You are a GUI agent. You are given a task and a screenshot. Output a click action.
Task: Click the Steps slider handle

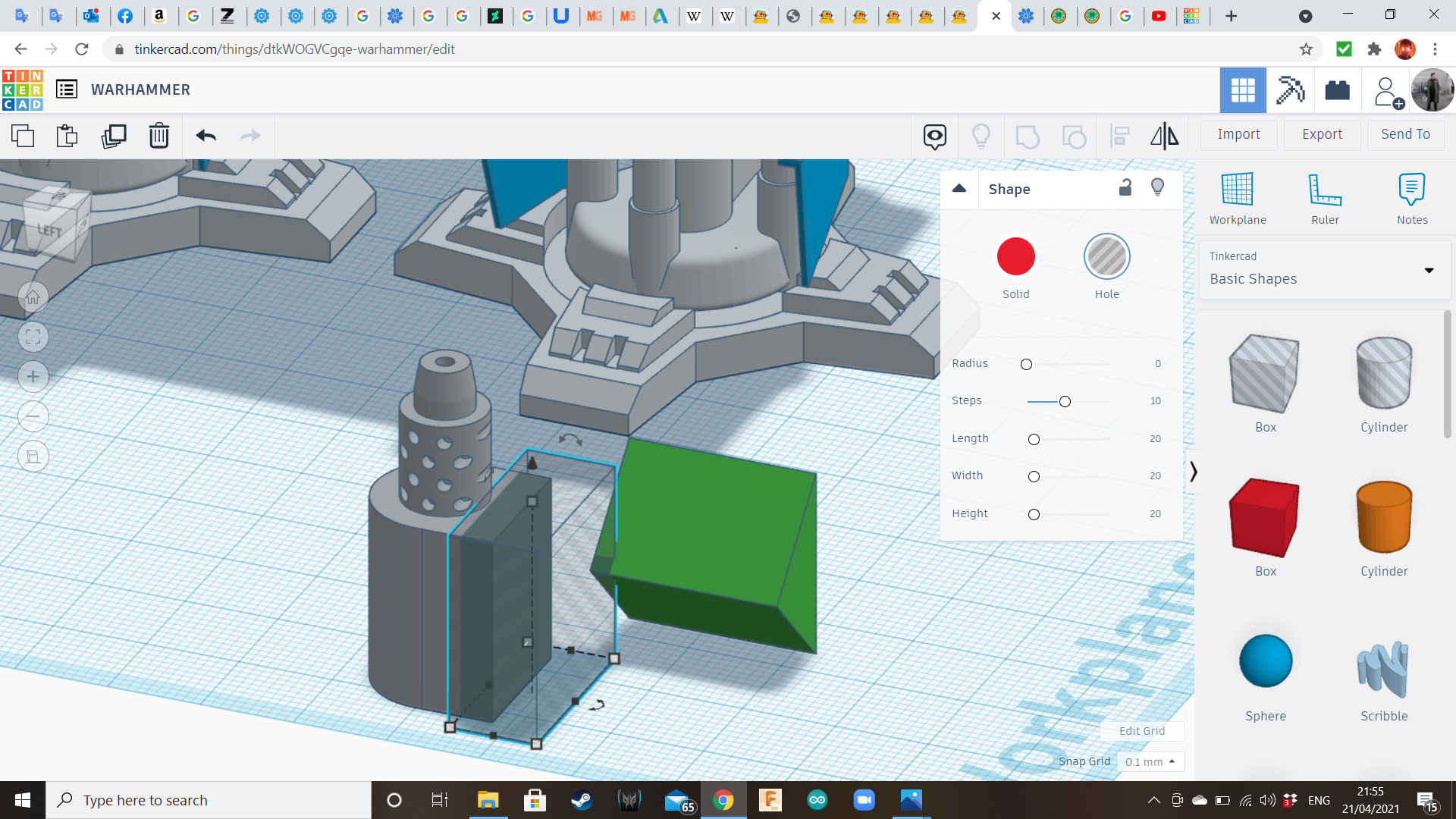click(1065, 401)
